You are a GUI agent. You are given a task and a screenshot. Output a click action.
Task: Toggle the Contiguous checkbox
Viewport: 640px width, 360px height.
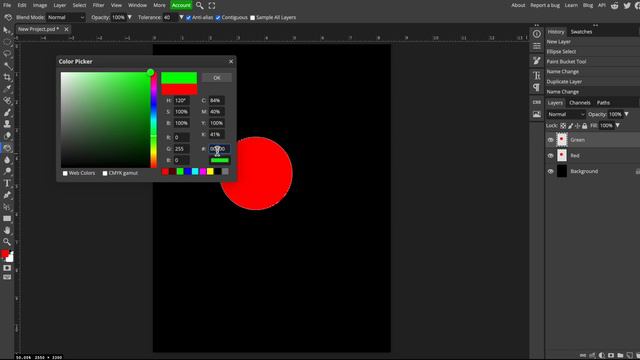218,18
